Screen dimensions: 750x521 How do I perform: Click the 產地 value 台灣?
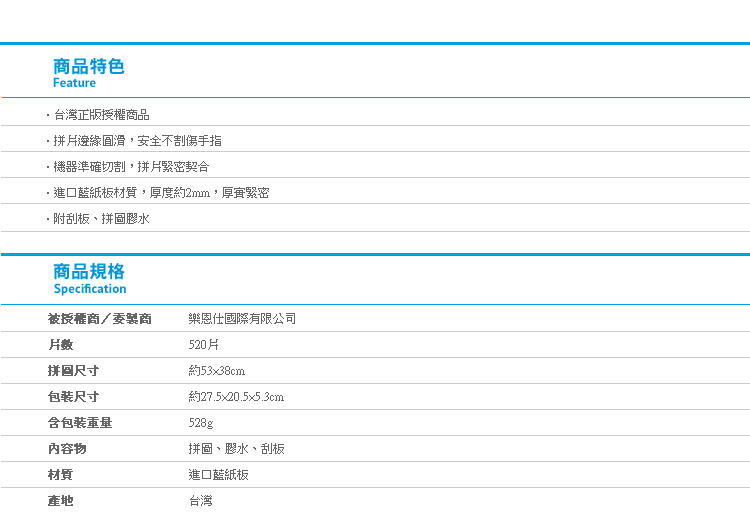click(x=200, y=501)
